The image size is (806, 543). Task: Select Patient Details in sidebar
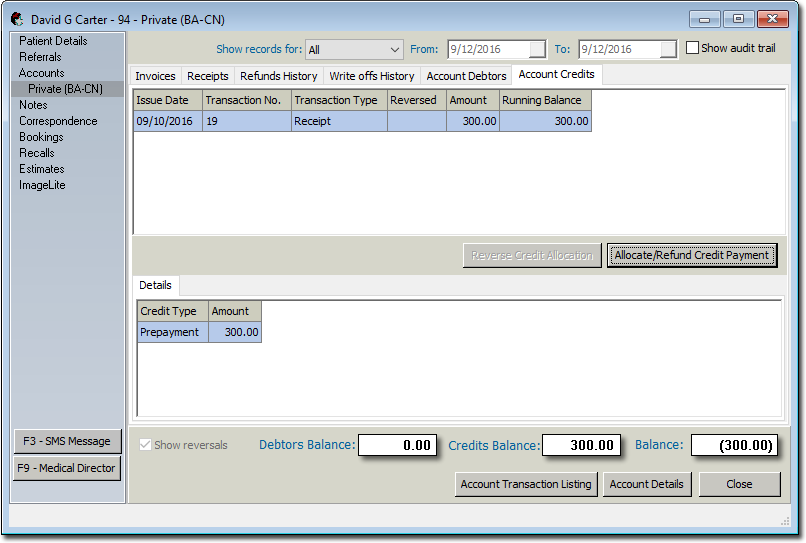pos(53,41)
